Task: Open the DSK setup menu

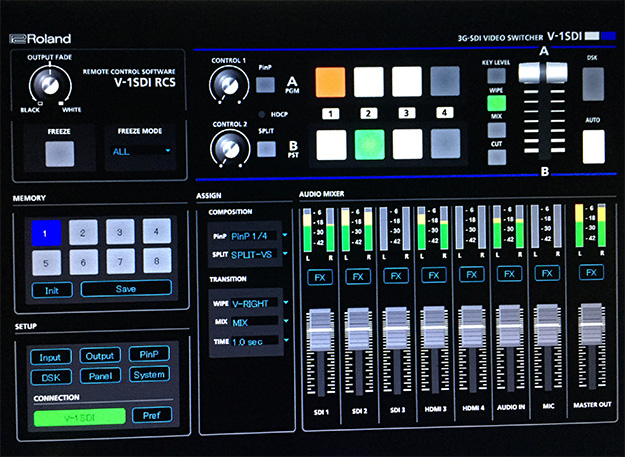Action: coord(51,377)
